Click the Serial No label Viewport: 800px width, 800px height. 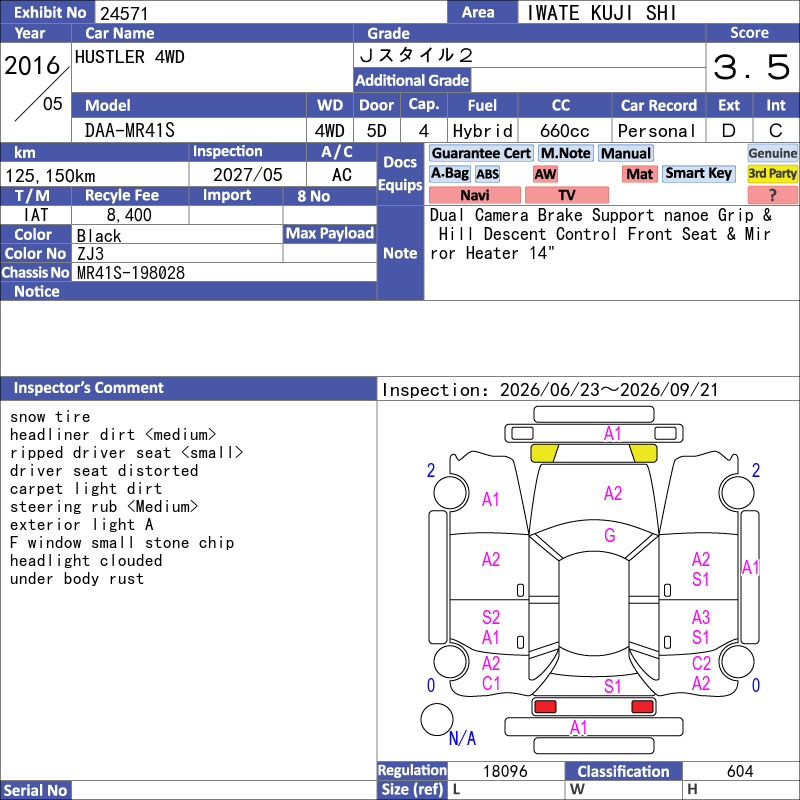36,790
